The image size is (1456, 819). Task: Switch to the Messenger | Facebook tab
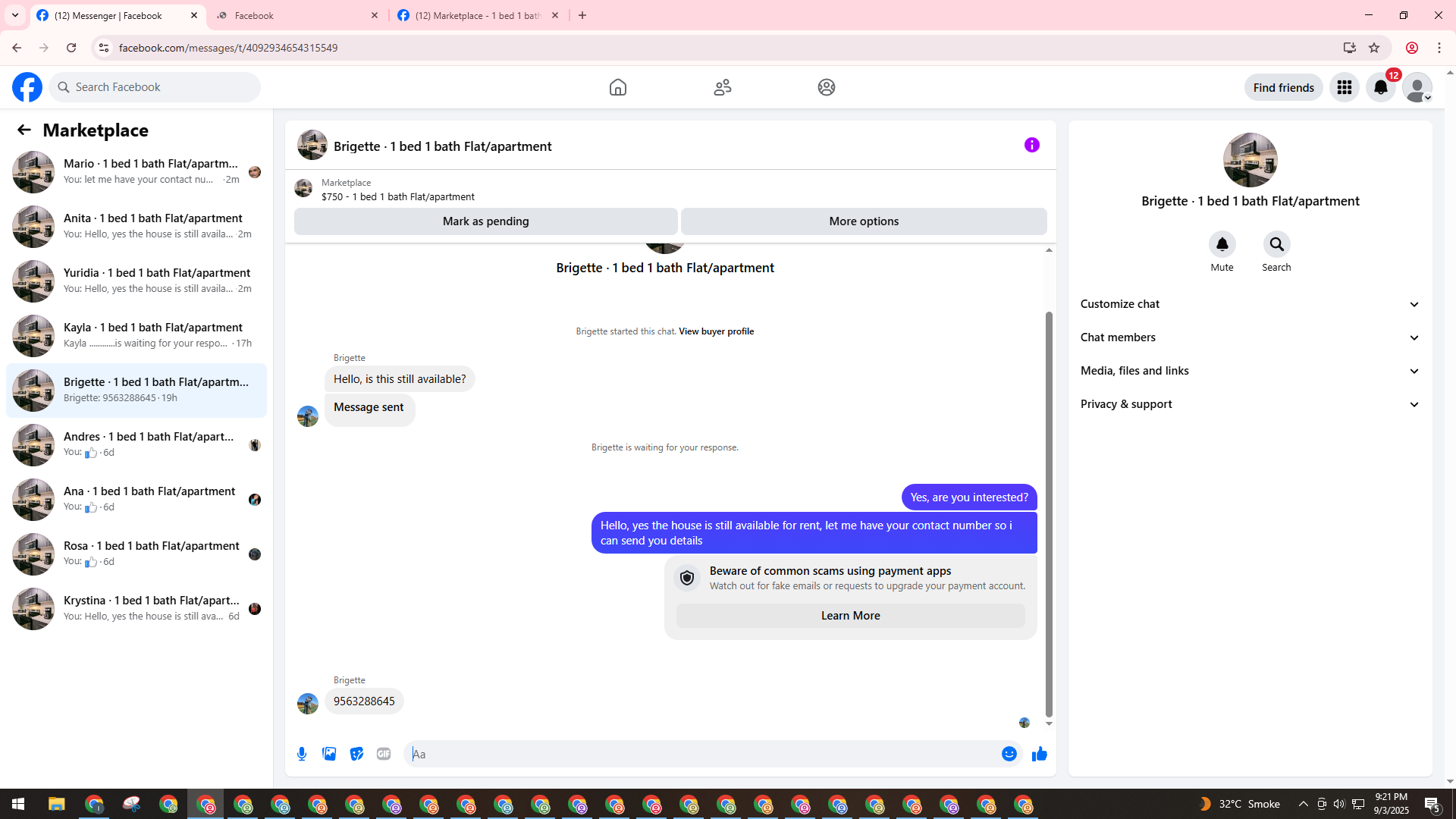click(118, 15)
